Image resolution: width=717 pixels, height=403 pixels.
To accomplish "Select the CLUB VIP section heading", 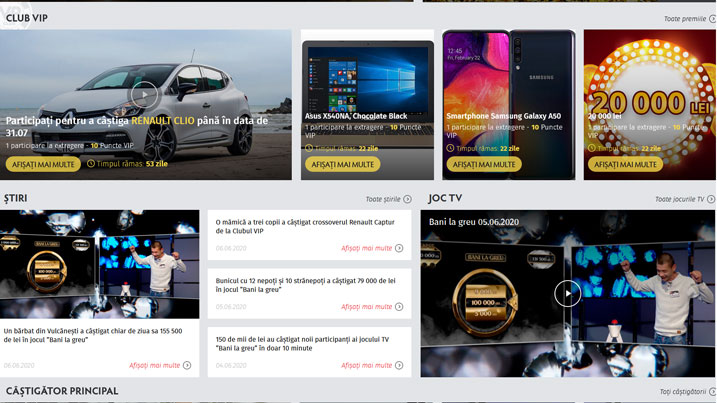I will 27,18.
